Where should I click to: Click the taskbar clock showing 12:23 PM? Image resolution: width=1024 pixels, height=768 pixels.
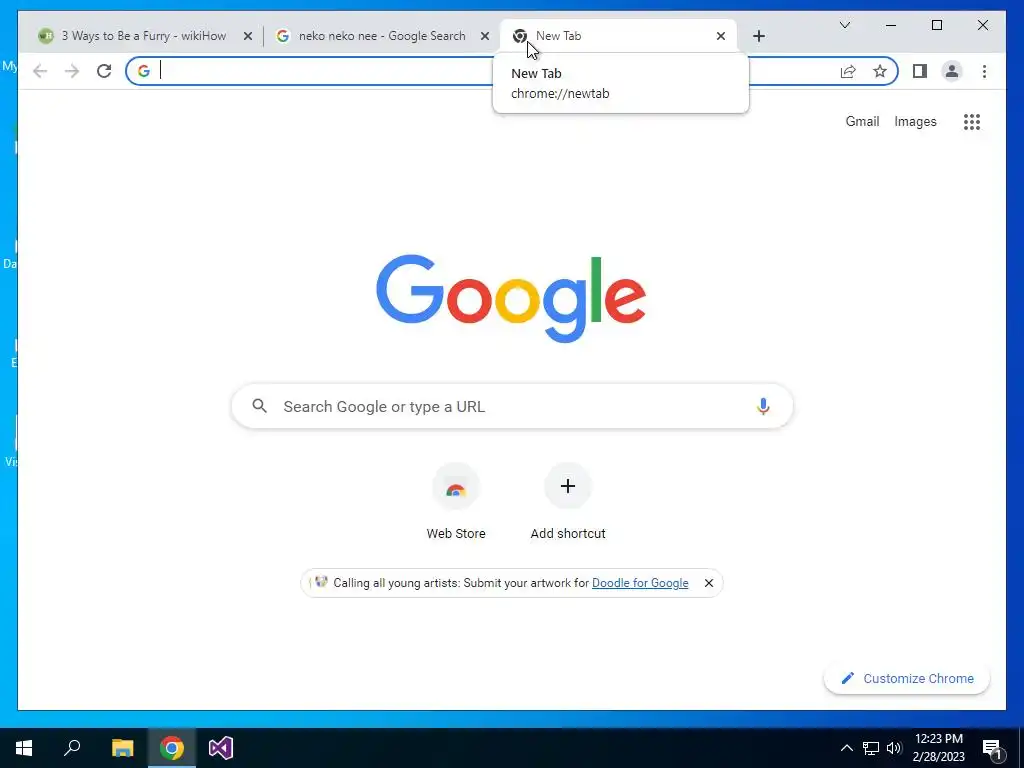[938, 748]
